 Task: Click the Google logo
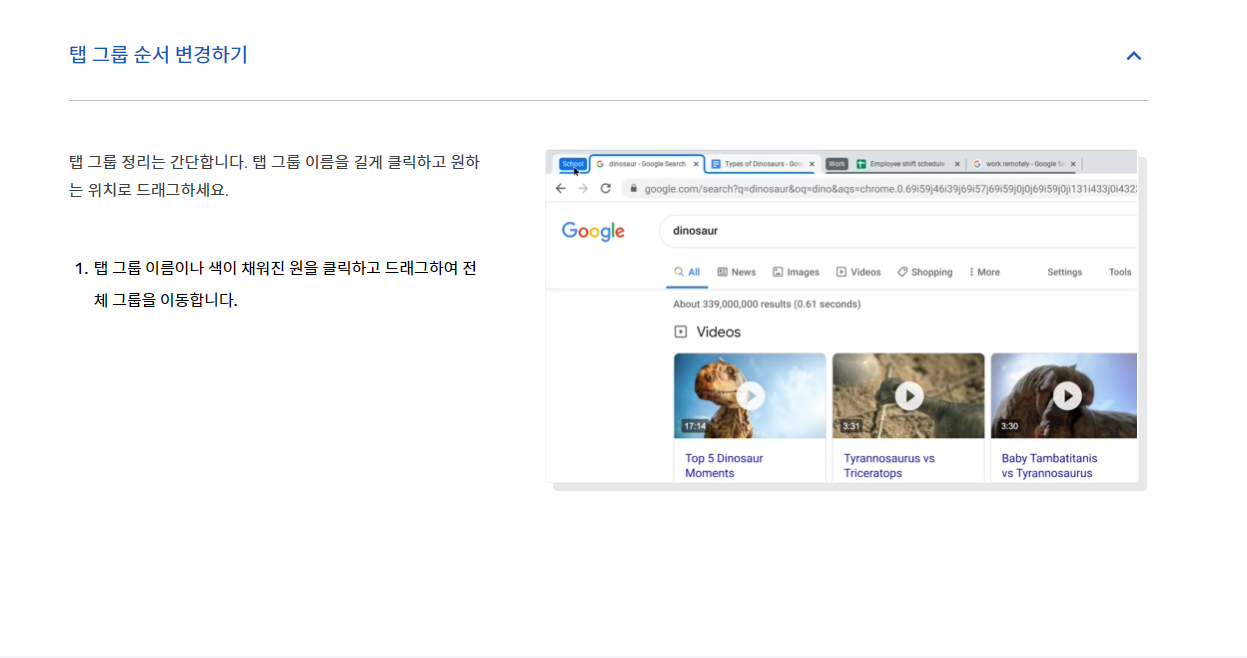[593, 231]
